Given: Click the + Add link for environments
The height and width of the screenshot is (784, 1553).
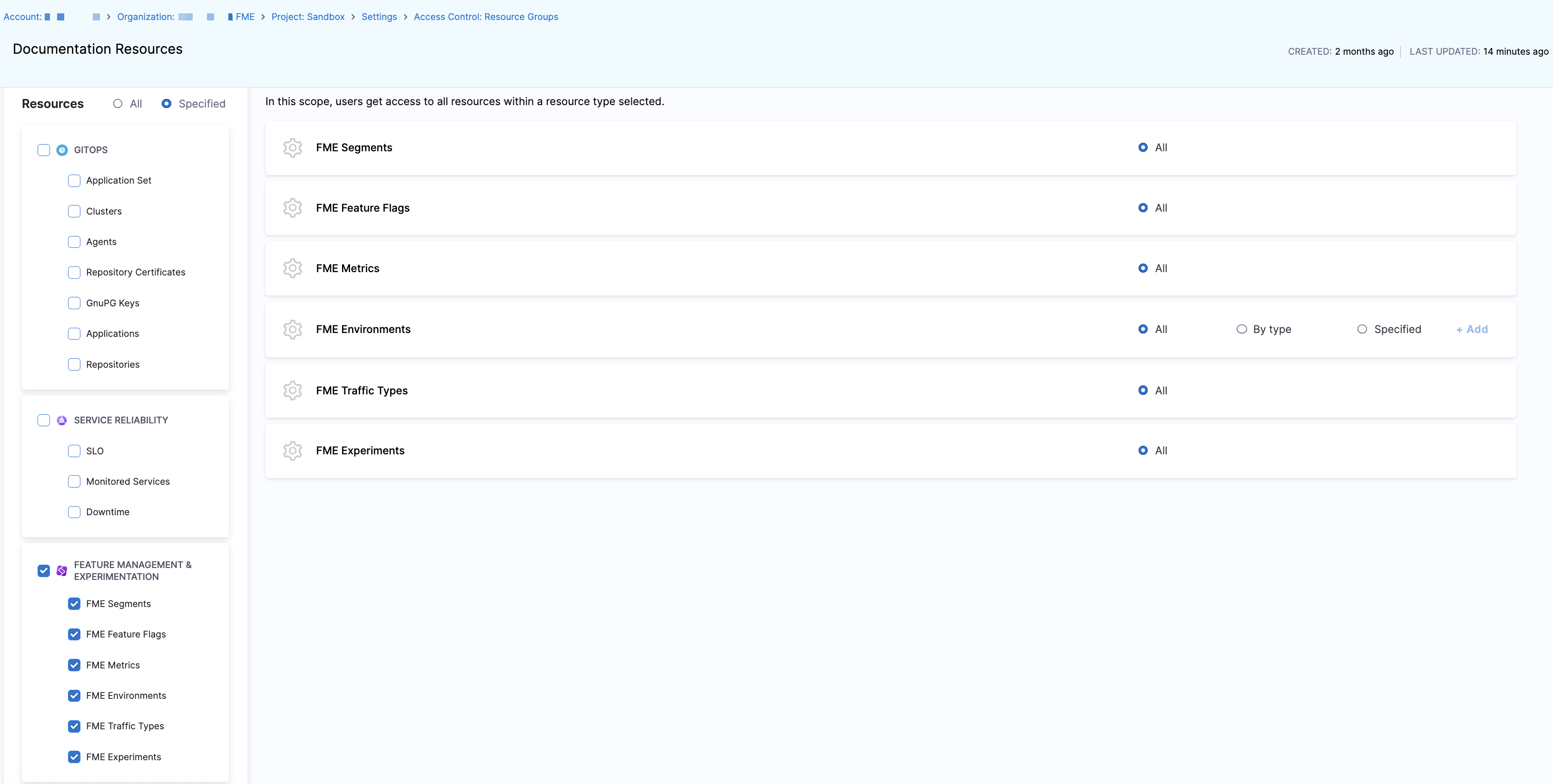Looking at the screenshot, I should point(1472,329).
